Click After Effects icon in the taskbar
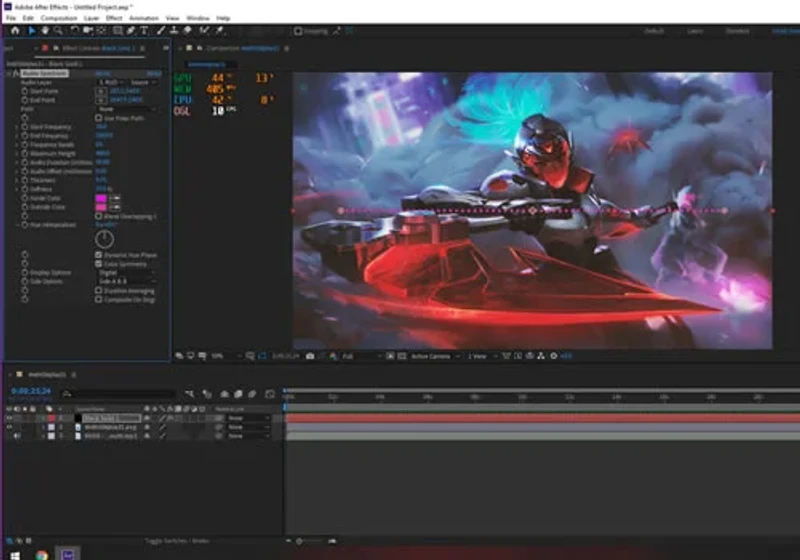This screenshot has height=560, width=800. (x=67, y=554)
